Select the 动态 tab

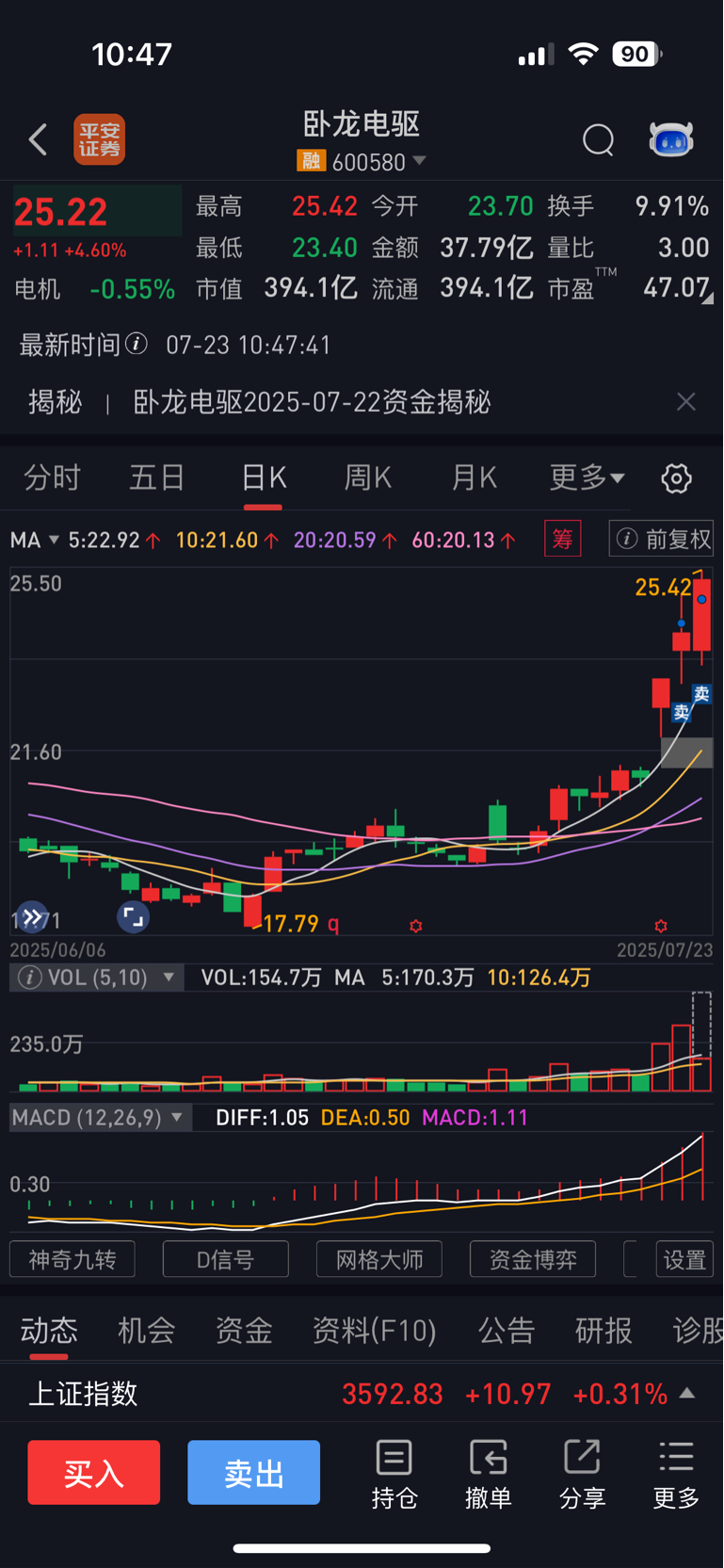[x=49, y=1330]
